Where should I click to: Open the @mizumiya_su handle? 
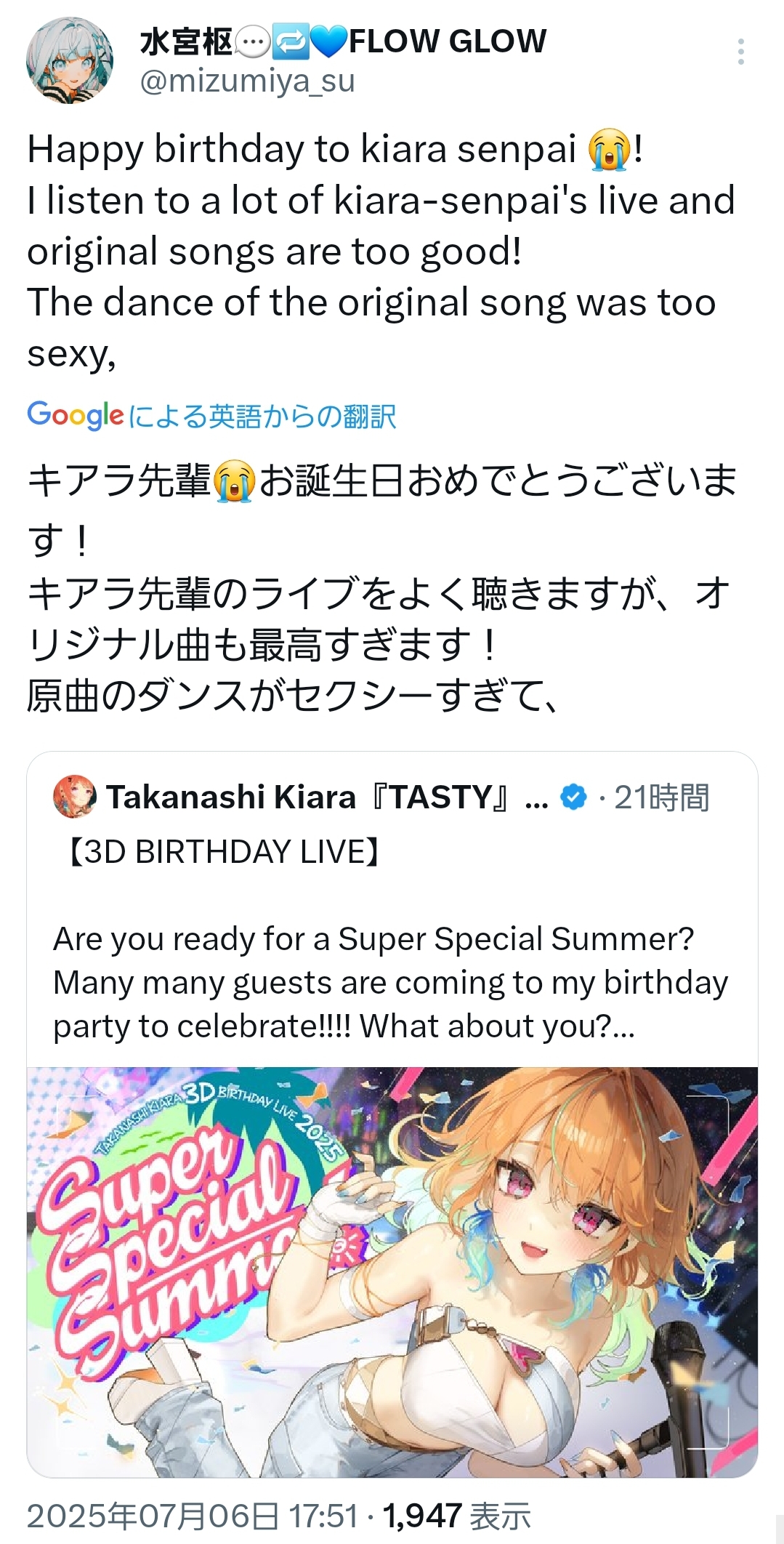click(247, 81)
